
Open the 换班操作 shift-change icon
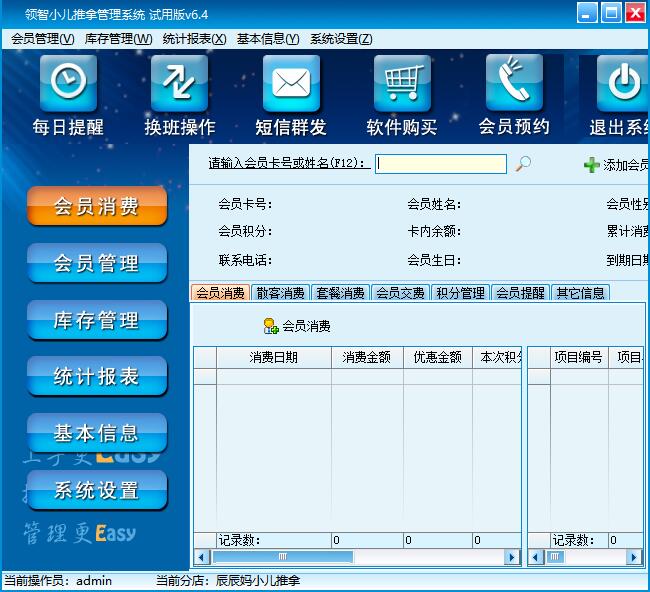(179, 83)
